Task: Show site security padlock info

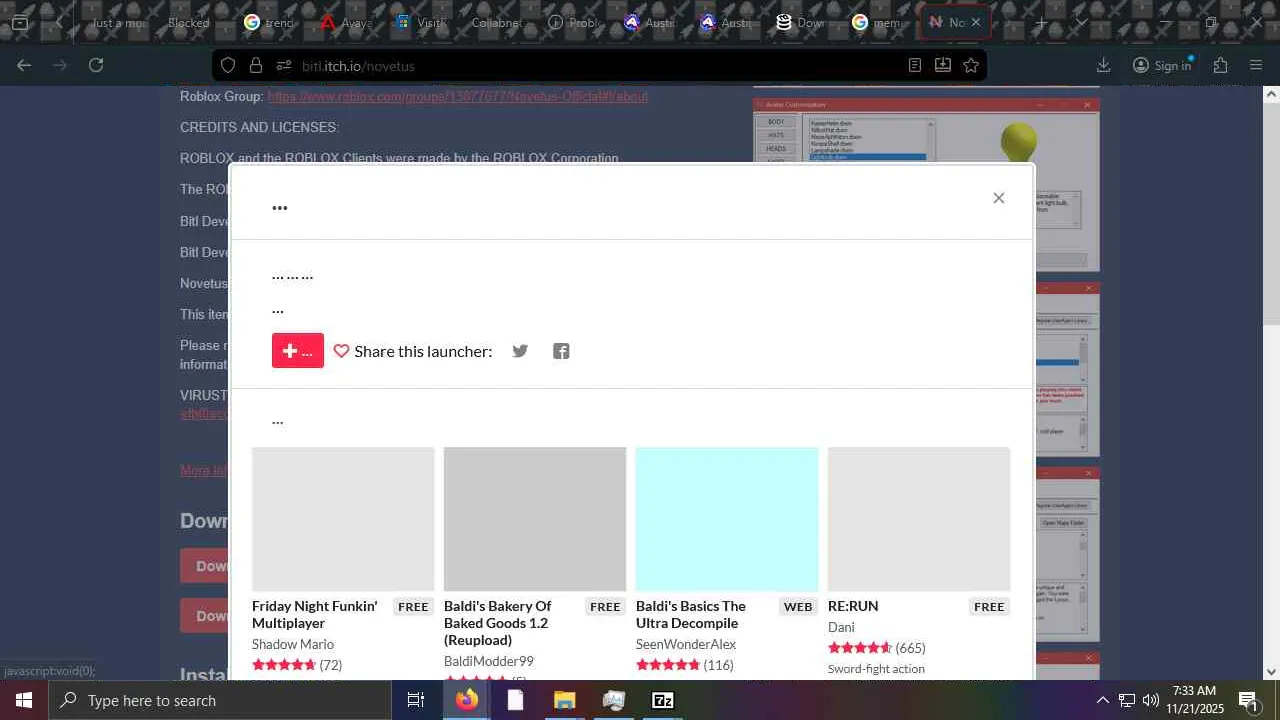Action: [256, 65]
